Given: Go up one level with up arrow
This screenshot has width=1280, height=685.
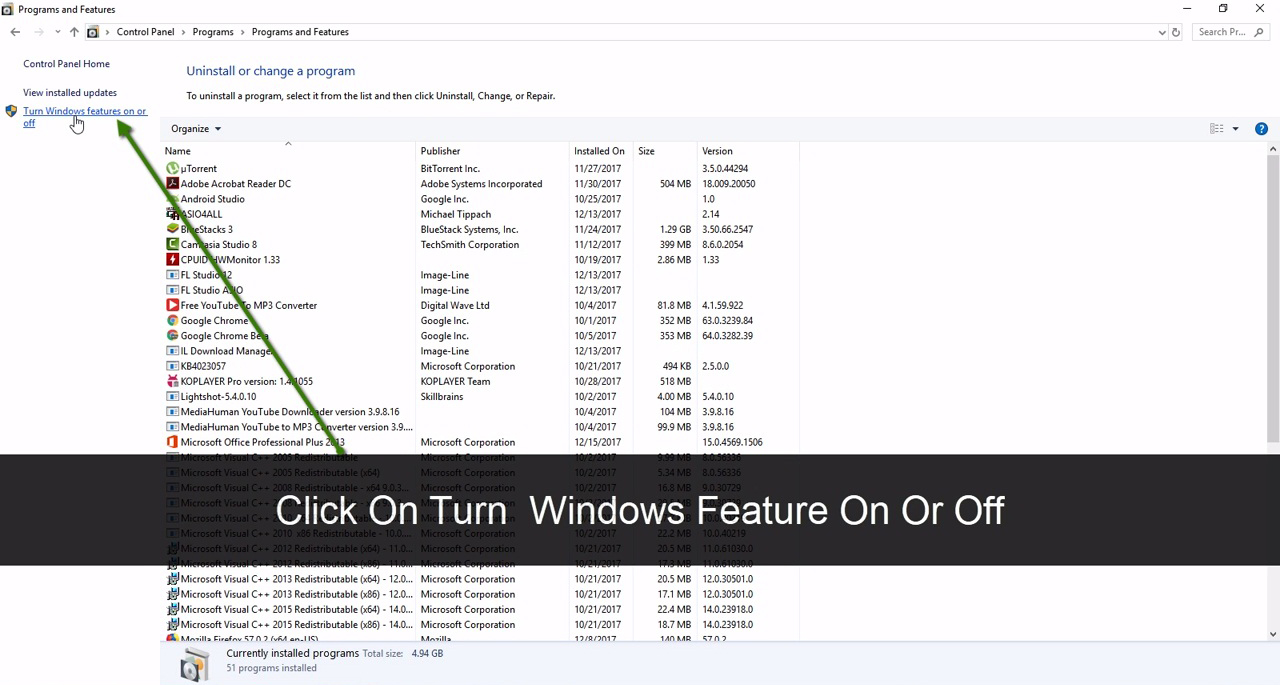Looking at the screenshot, I should (74, 32).
